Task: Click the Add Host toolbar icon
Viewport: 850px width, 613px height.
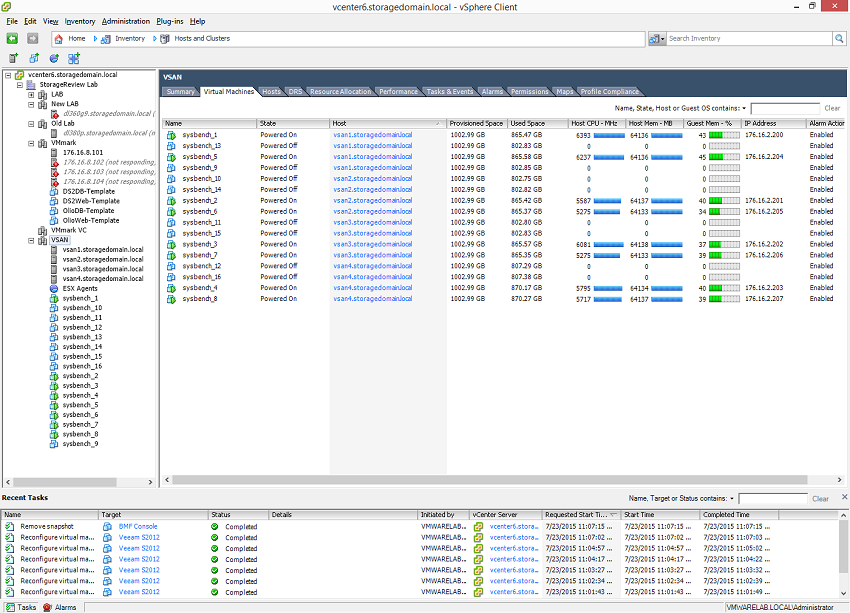Action: (74, 58)
